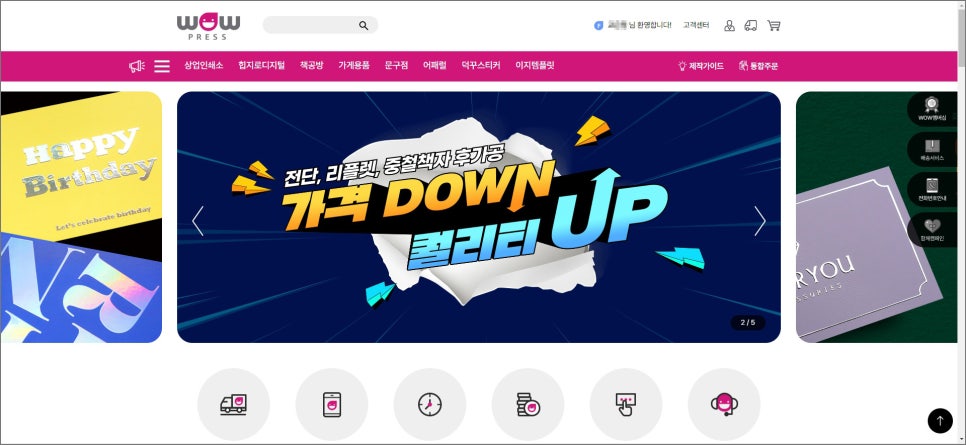Viewport: 966px width, 445px height.
Task: Click the clock circle icon
Action: [429, 404]
